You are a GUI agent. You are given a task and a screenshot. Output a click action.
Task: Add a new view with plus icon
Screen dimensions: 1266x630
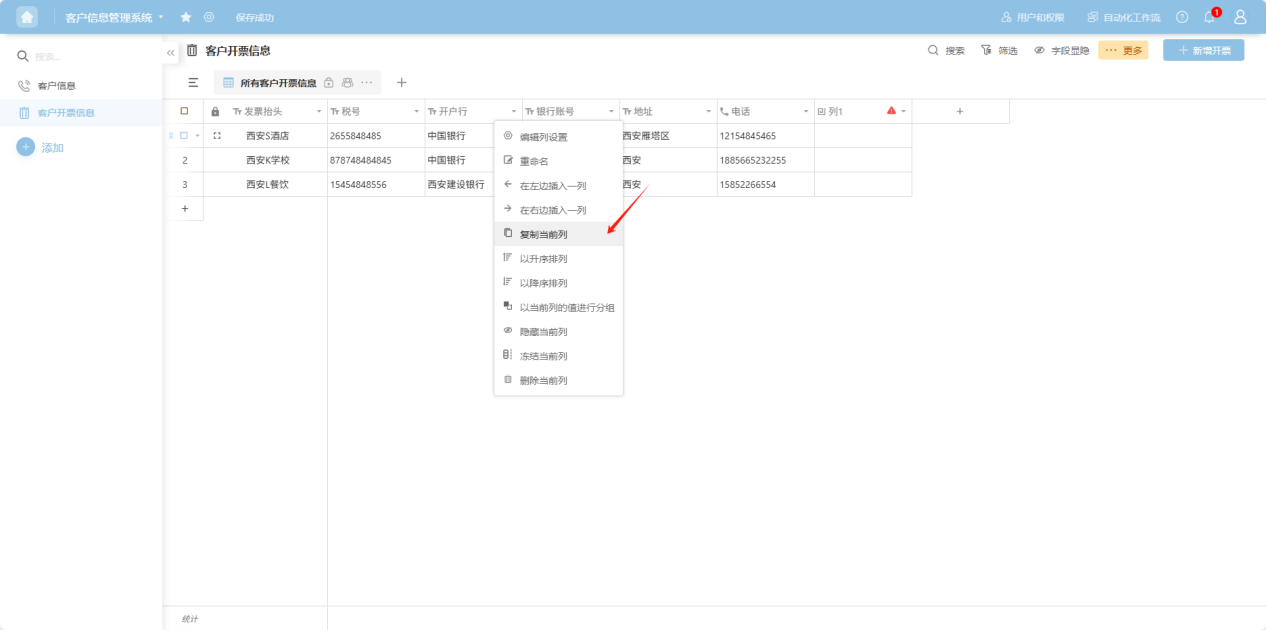coord(402,83)
